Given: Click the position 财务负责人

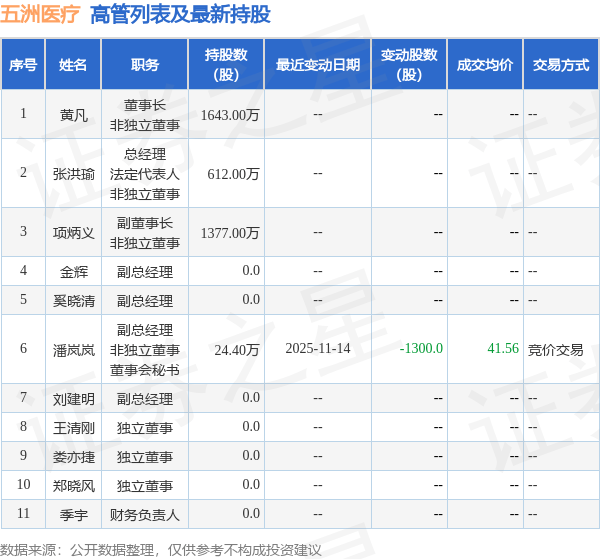Looking at the screenshot, I should click(x=145, y=515).
